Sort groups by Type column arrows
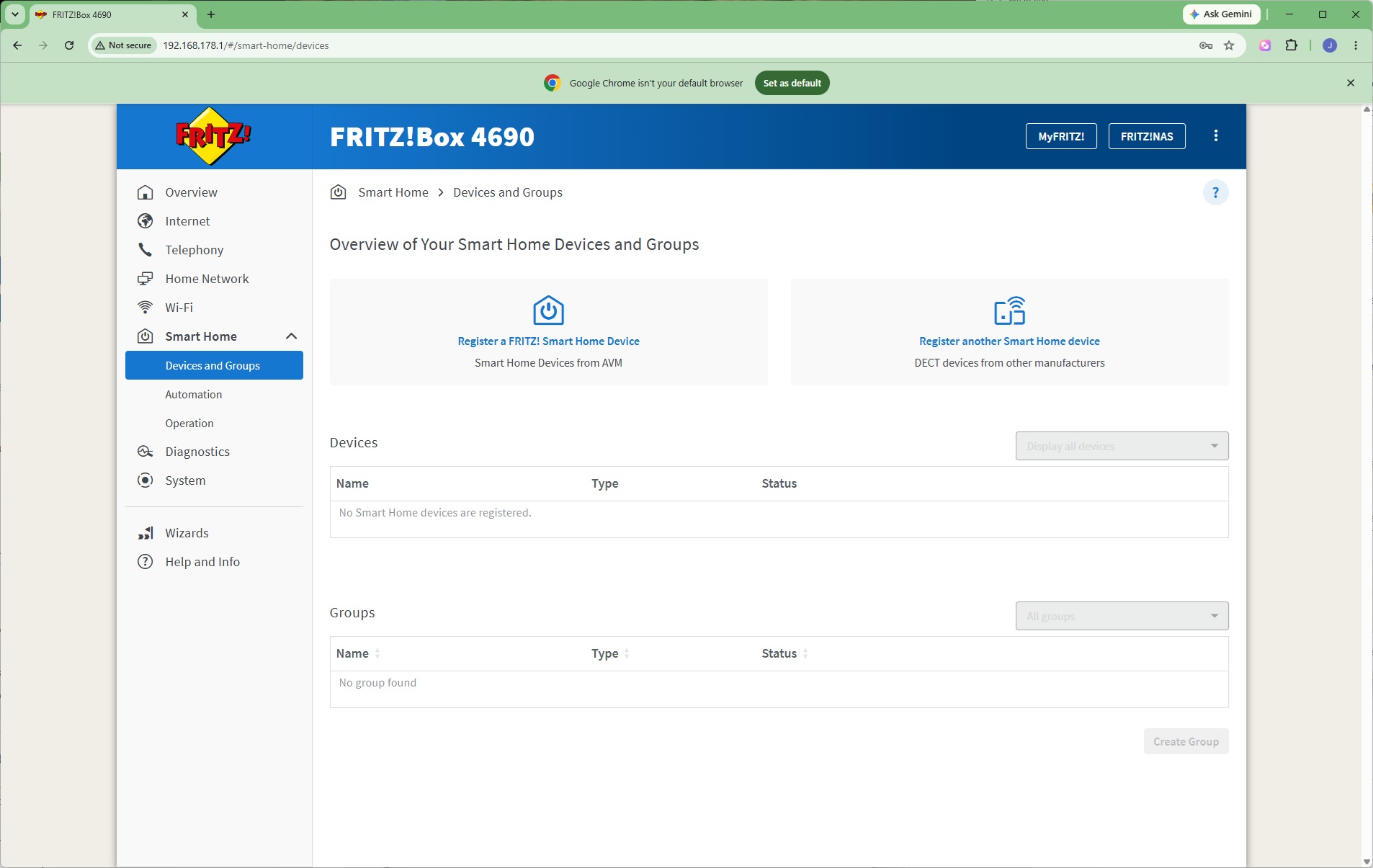1373x868 pixels. 627,653
